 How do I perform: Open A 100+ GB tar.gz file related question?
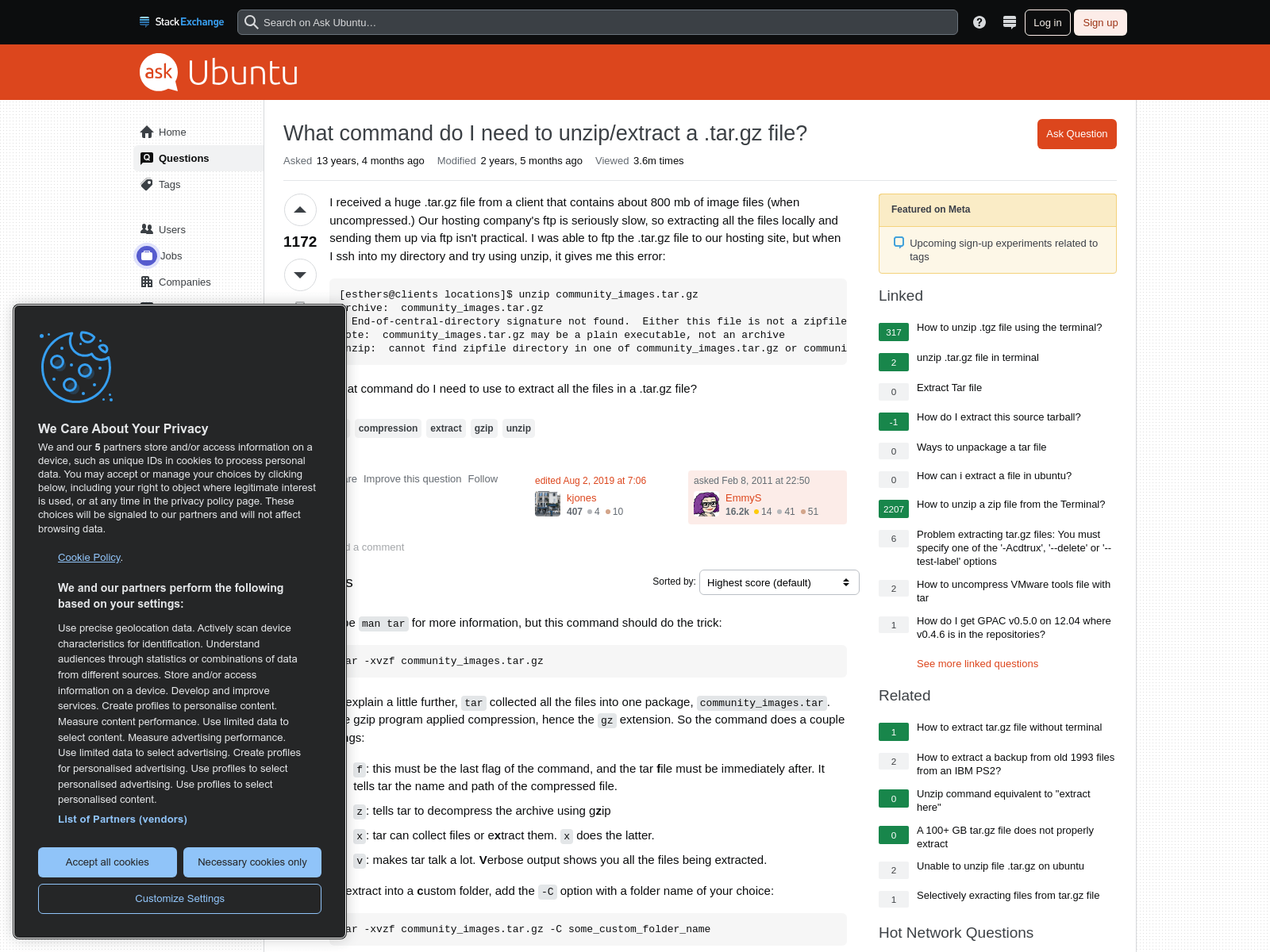1005,837
